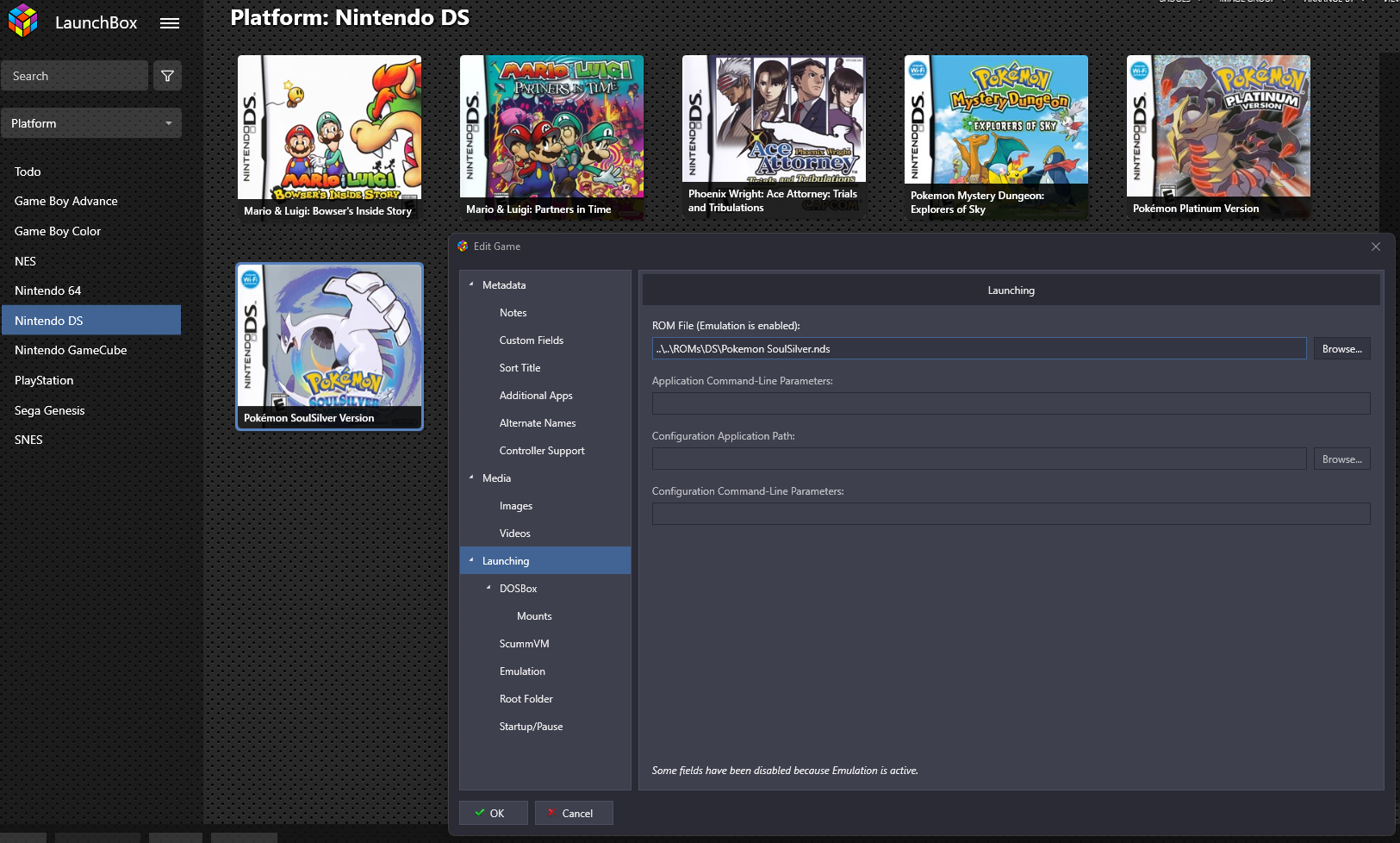Open the Additional Apps page
This screenshot has height=843, width=1400.
(536, 396)
